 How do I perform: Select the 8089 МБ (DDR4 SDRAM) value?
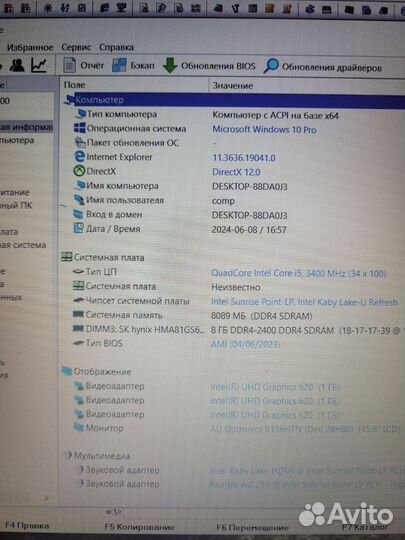[x=262, y=316]
